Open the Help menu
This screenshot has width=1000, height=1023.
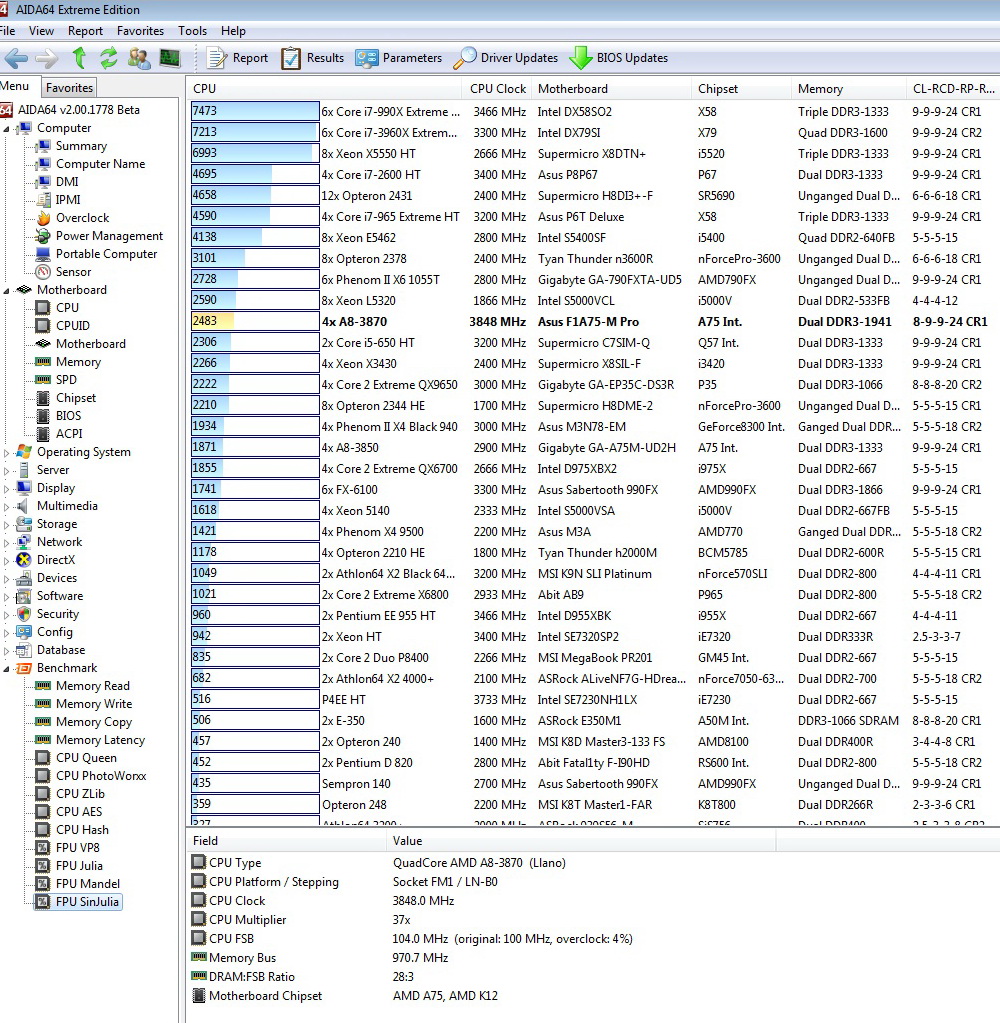233,31
